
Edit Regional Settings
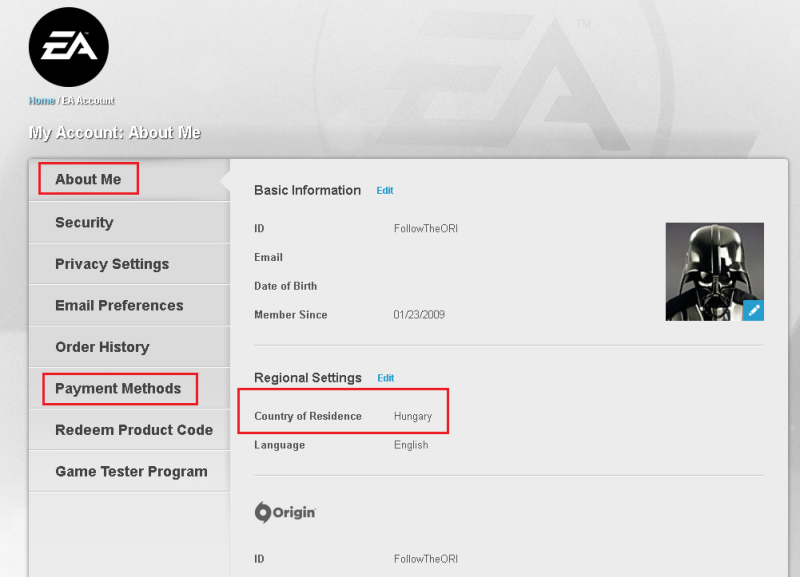pos(385,378)
